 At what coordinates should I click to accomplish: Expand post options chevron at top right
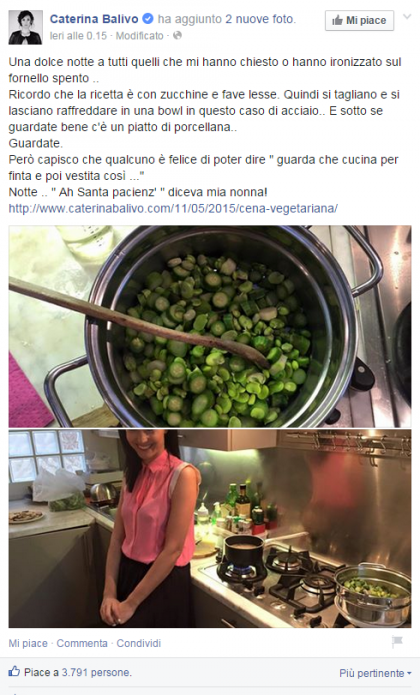[x=407, y=17]
